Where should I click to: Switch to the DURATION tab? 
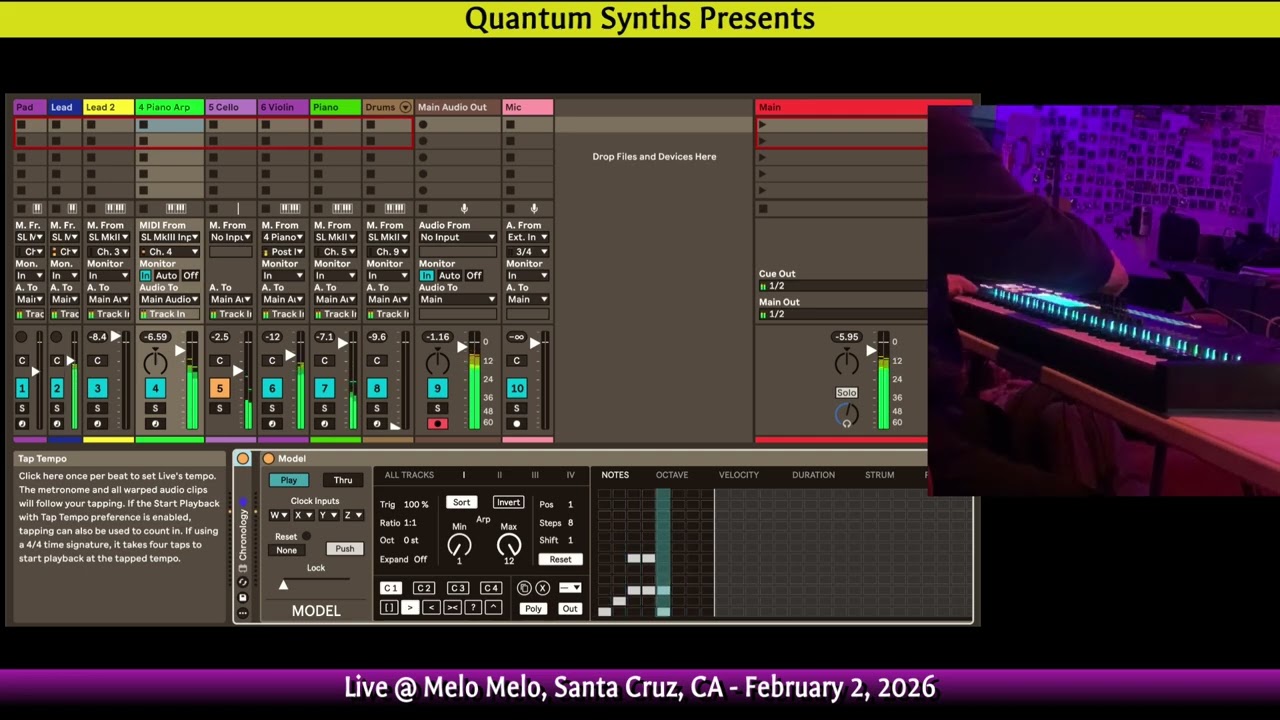coord(813,475)
